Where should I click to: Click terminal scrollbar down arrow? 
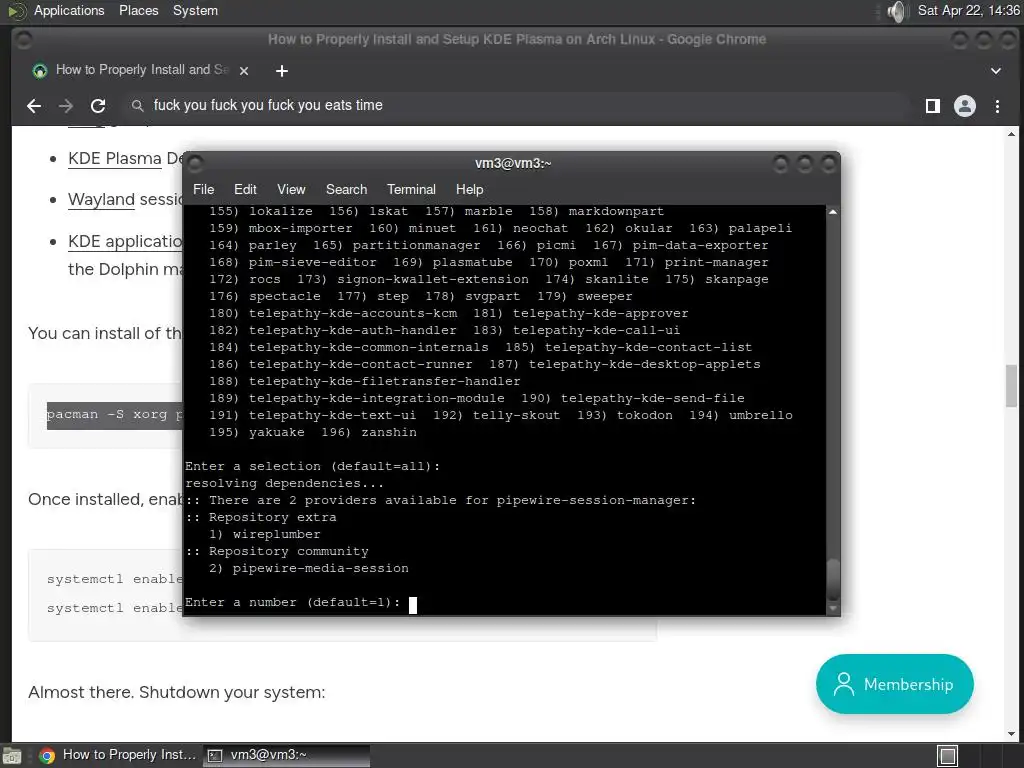[833, 609]
